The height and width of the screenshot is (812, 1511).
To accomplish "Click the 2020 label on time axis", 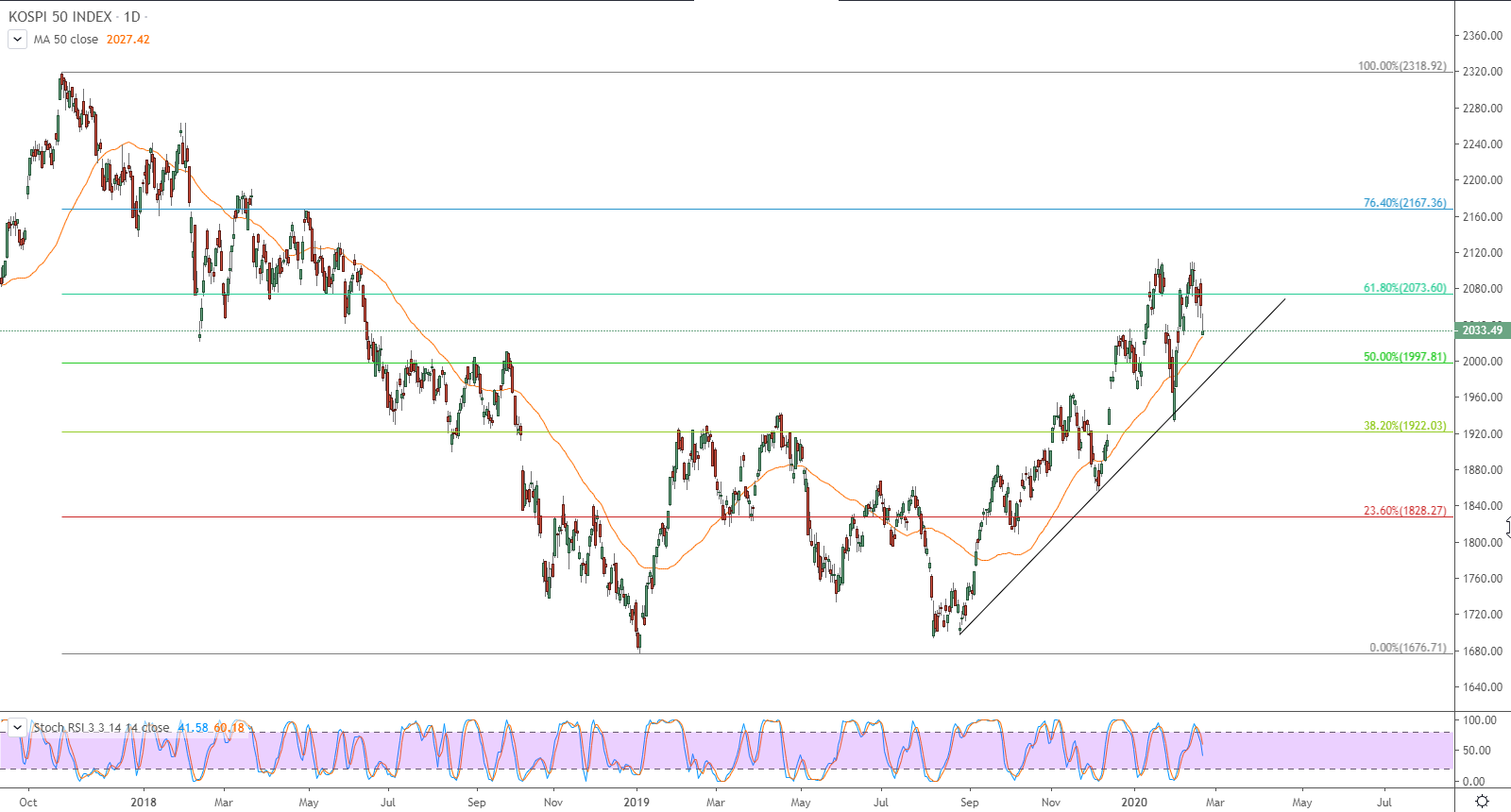I will coord(1134,803).
